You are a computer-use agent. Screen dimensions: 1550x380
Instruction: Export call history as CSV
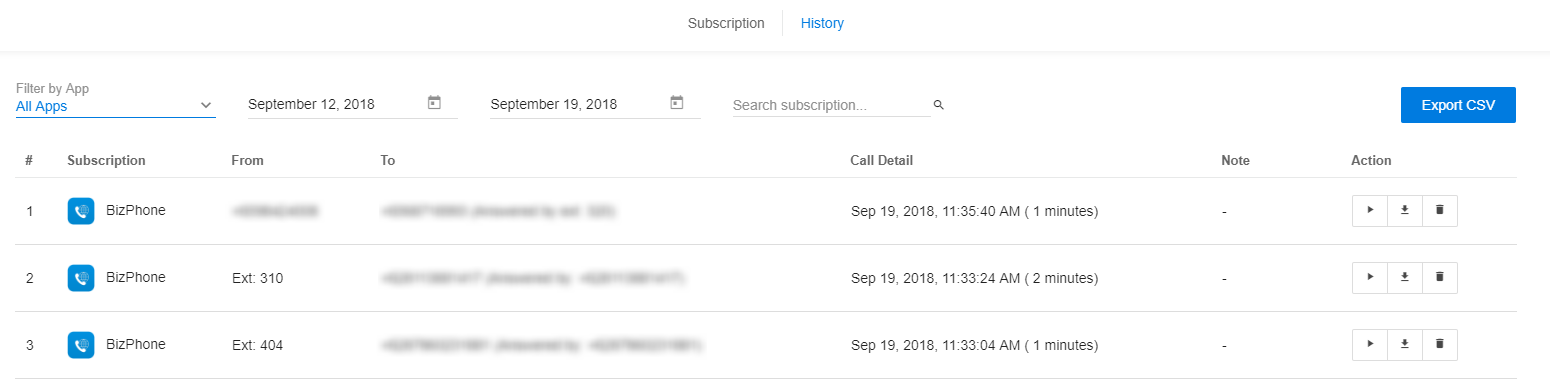[x=1458, y=105]
